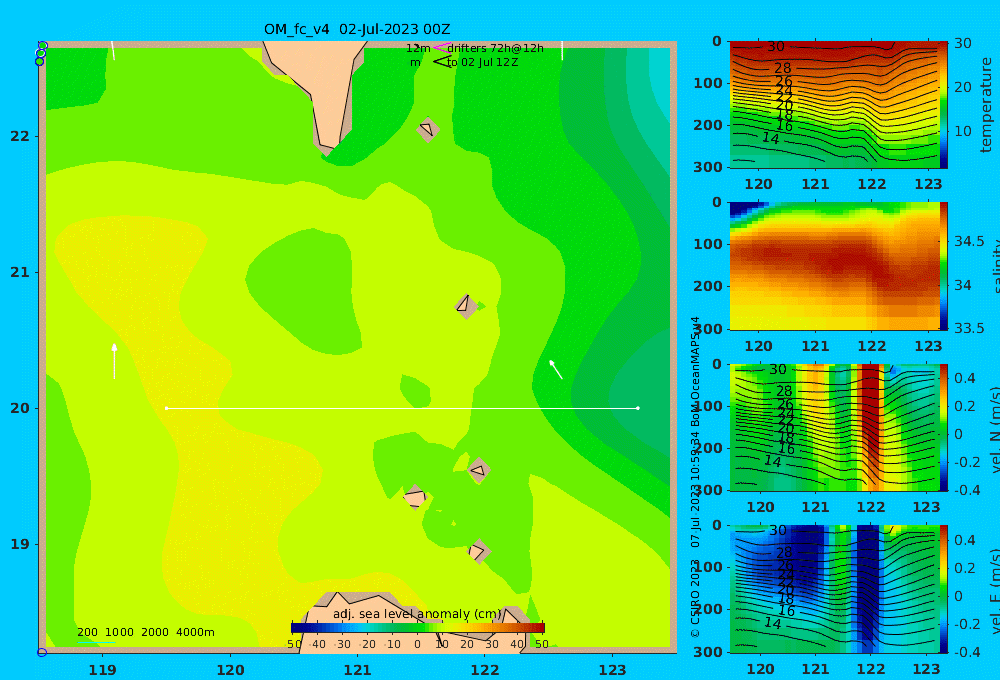
Task: Click the '123' longitude label on the main map
Action: click(612, 670)
